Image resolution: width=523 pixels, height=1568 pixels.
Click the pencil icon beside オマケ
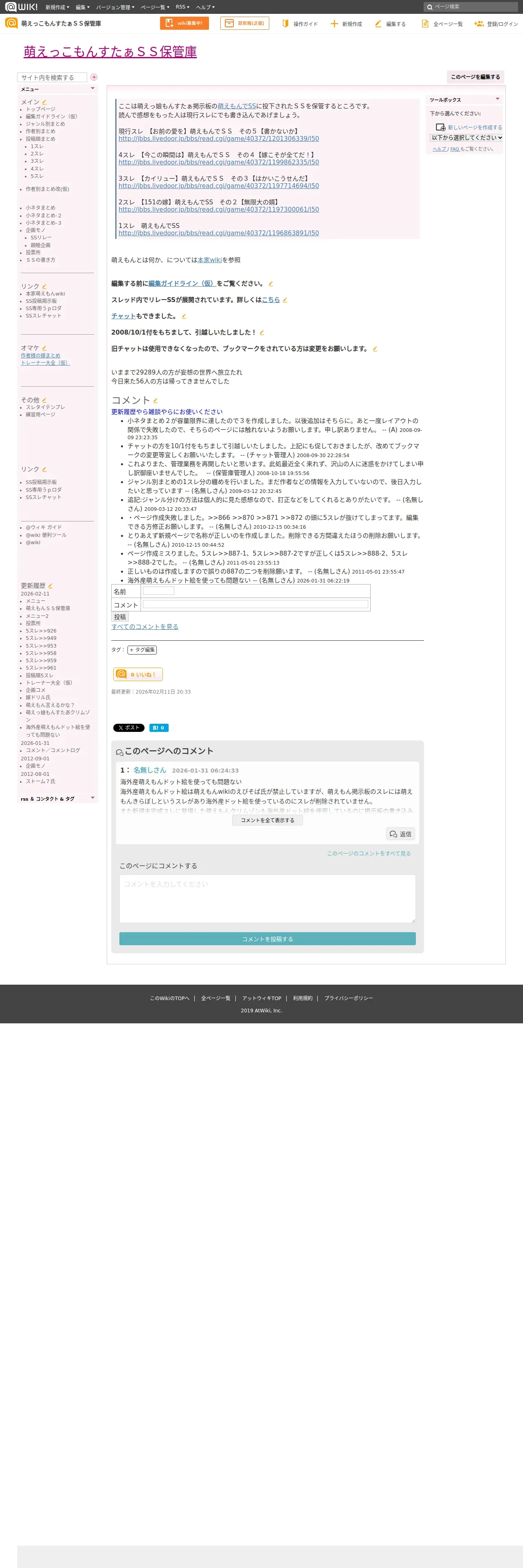pyautogui.click(x=44, y=348)
